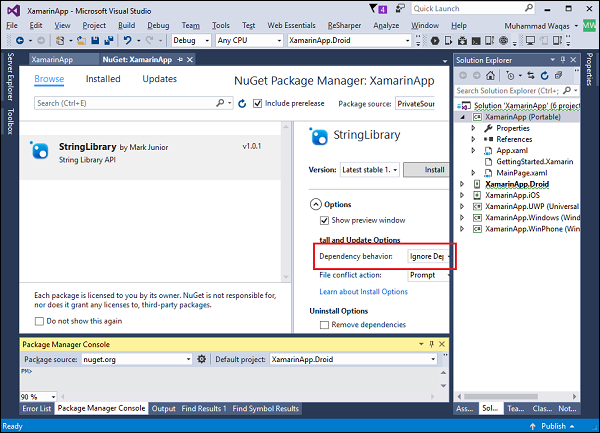
Task: Check Do not show this again
Action: [x=39, y=321]
